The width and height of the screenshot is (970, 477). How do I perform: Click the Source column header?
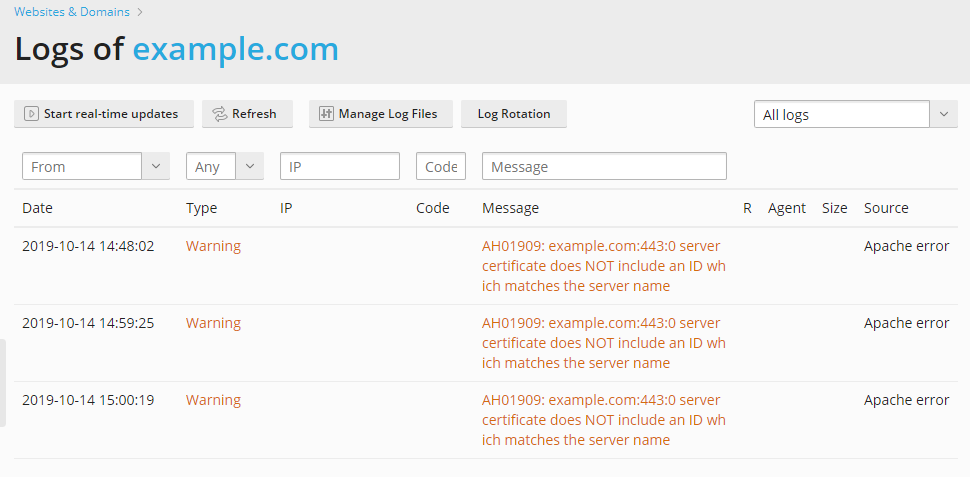point(886,208)
